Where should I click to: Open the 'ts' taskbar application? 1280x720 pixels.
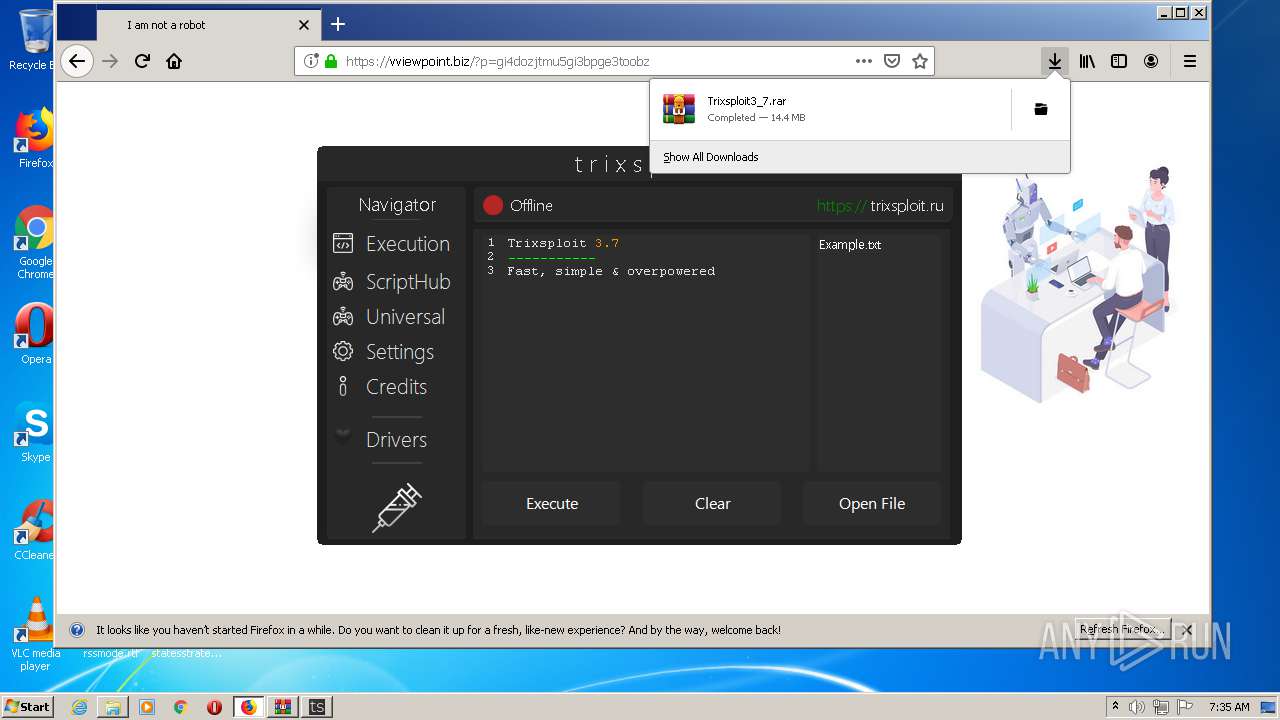(x=317, y=707)
